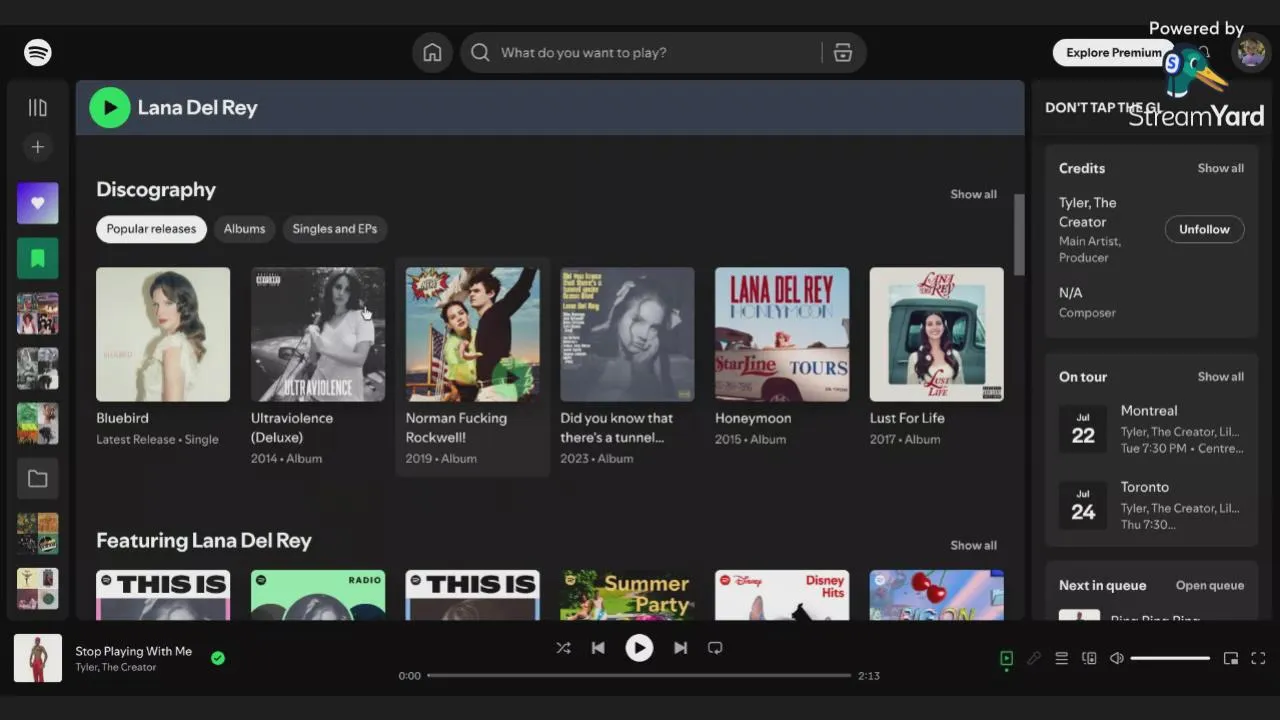Open the Browse icon in search bar
Viewport: 1280px width, 720px height.
843,53
